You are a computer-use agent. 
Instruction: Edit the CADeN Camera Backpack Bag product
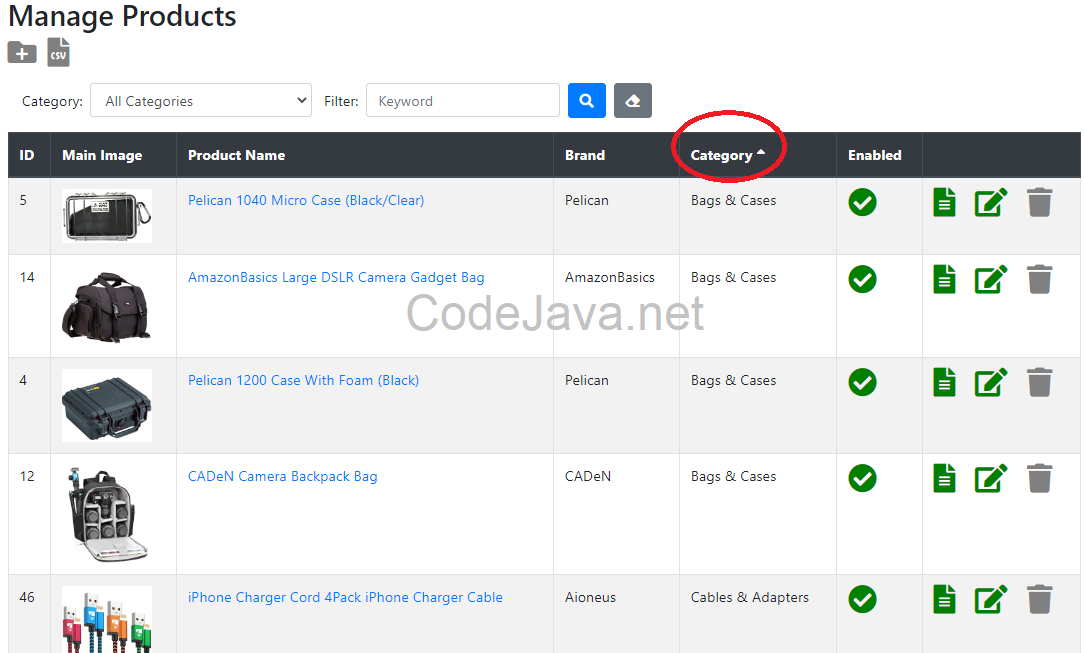pos(991,478)
